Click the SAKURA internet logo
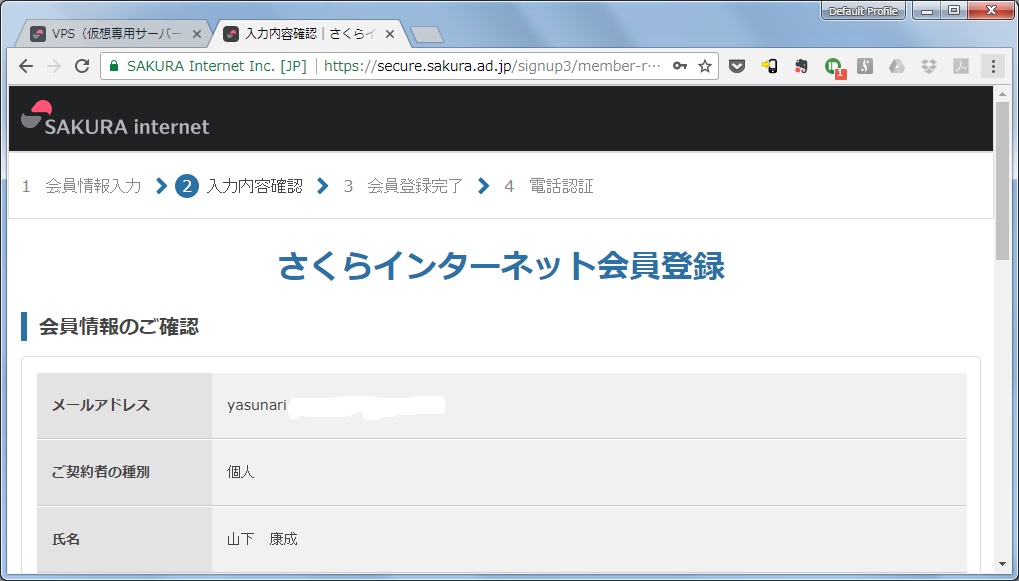The height and width of the screenshot is (581, 1019). click(115, 119)
